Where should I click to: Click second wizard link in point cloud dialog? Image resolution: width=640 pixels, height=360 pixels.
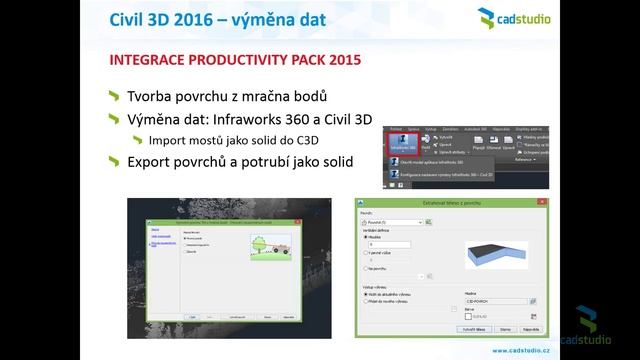161,236
